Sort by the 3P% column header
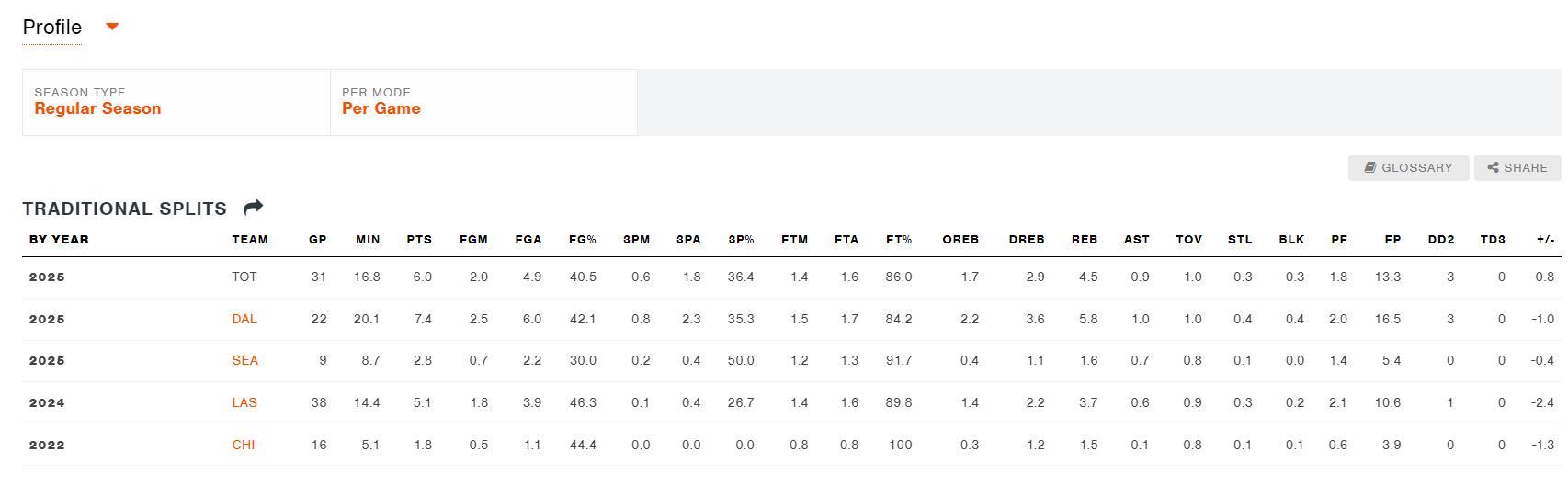 pos(741,240)
